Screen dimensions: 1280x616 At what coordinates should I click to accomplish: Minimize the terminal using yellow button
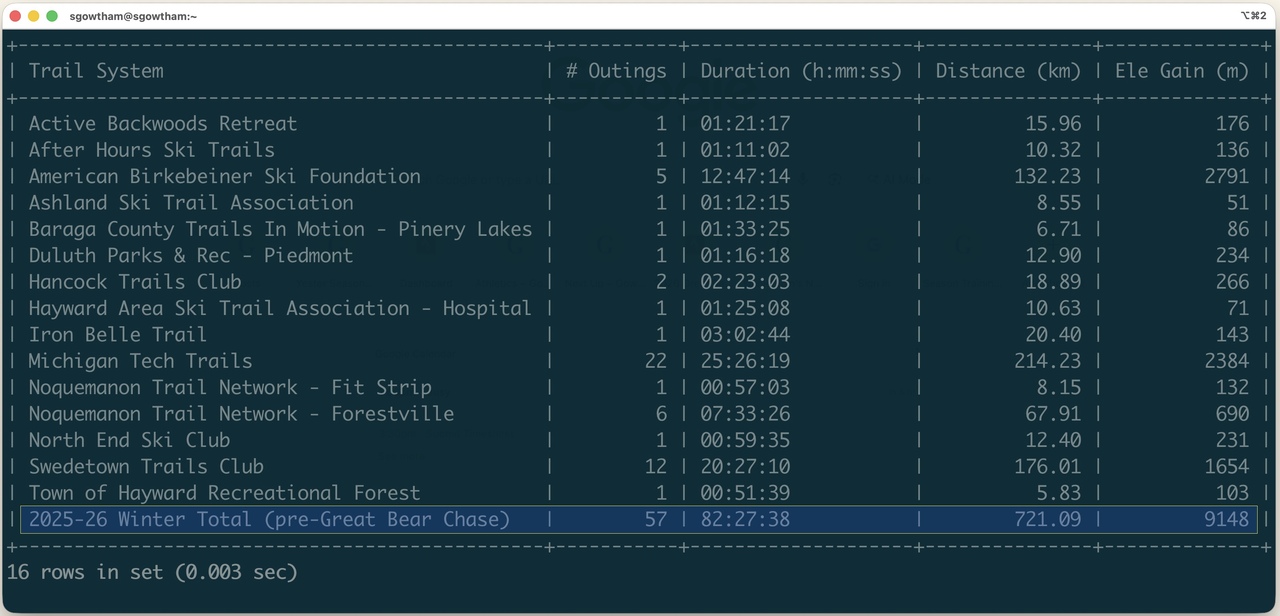33,16
